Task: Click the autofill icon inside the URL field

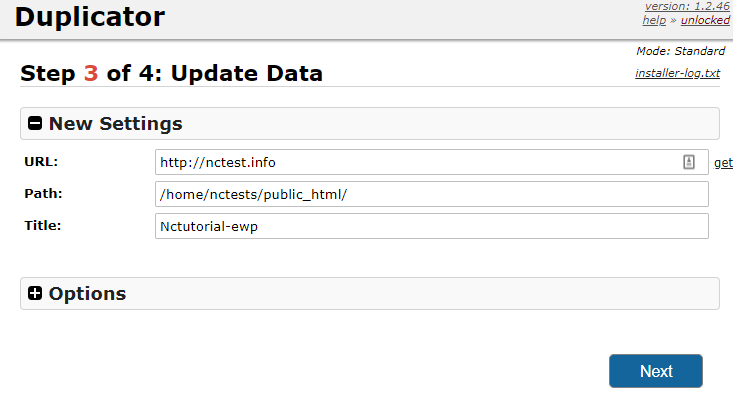Action: click(x=689, y=162)
